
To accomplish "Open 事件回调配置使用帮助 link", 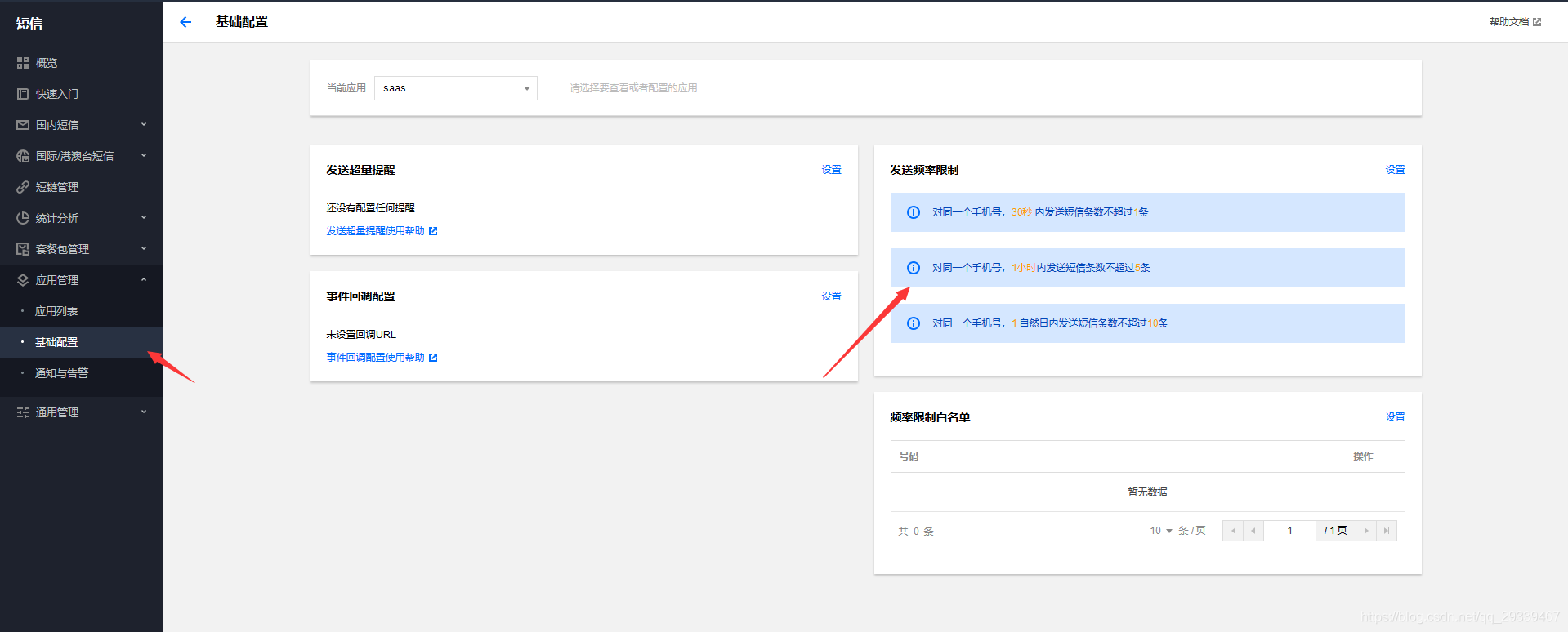I will [375, 358].
